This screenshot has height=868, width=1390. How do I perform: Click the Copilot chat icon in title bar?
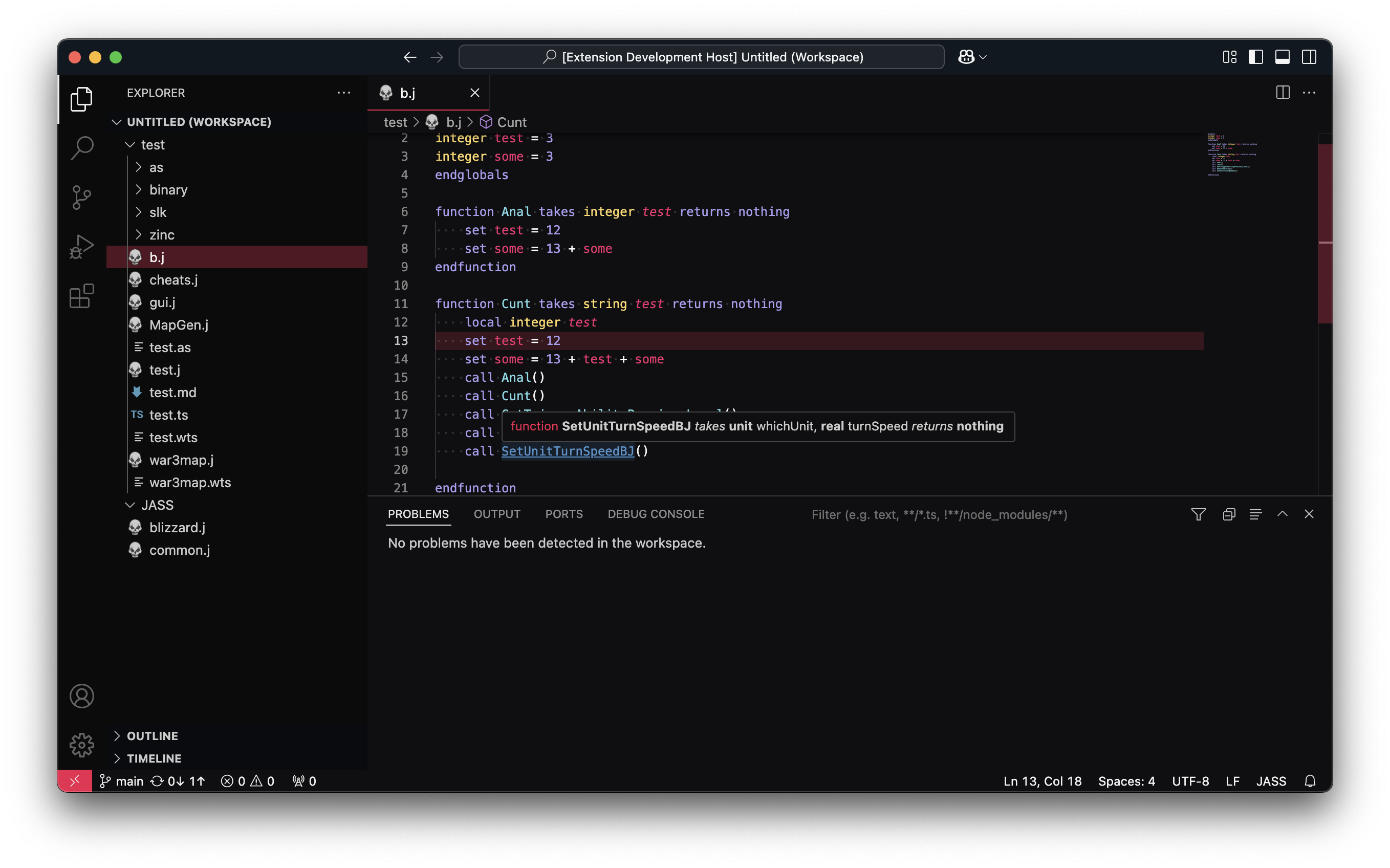click(966, 57)
